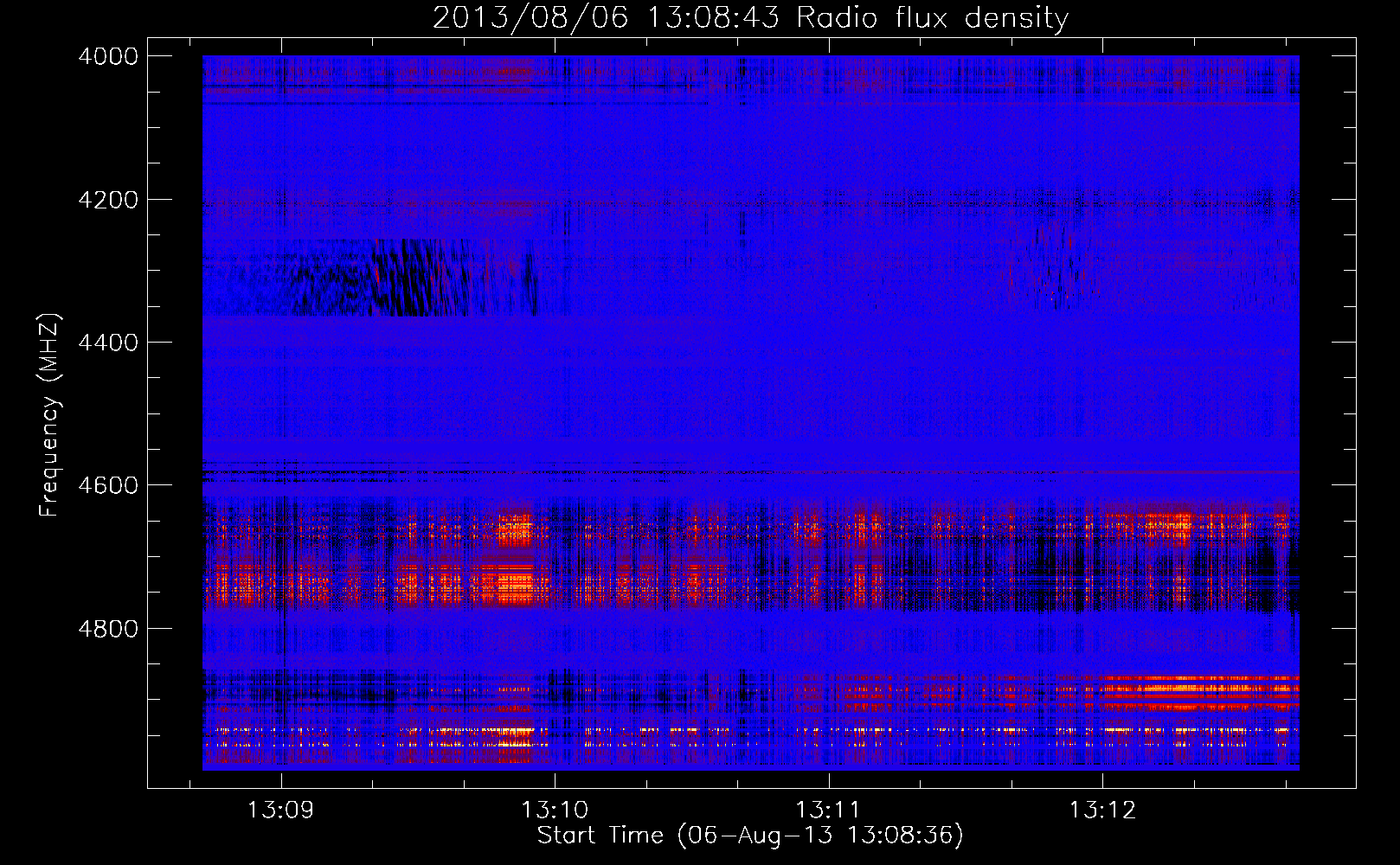Click the 'Frequency (MHZ)' axis title
1400x865 pixels.
point(50,415)
